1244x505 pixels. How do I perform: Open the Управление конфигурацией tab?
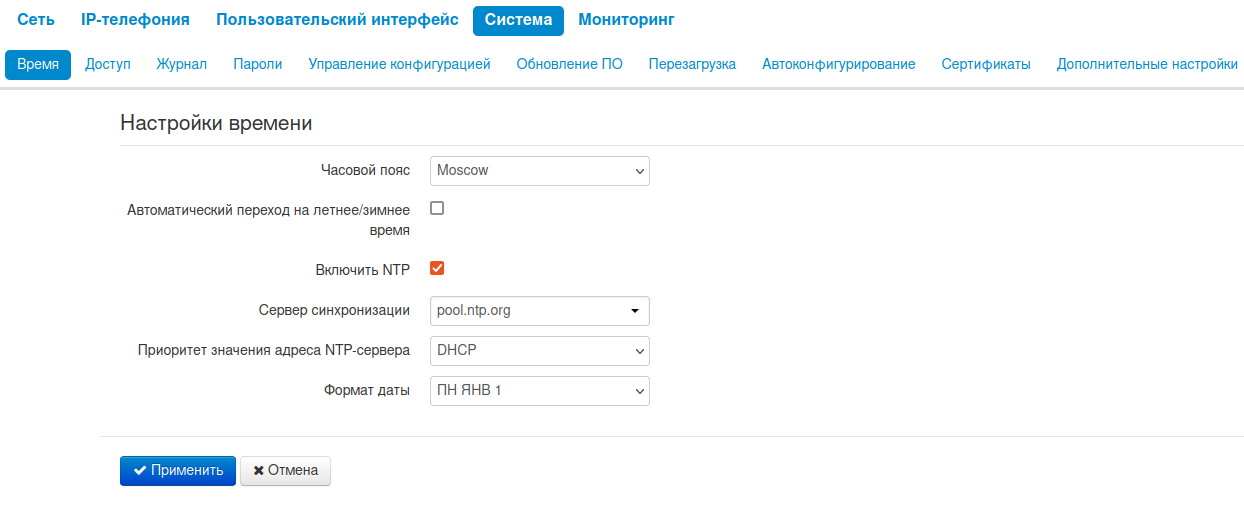[399, 64]
